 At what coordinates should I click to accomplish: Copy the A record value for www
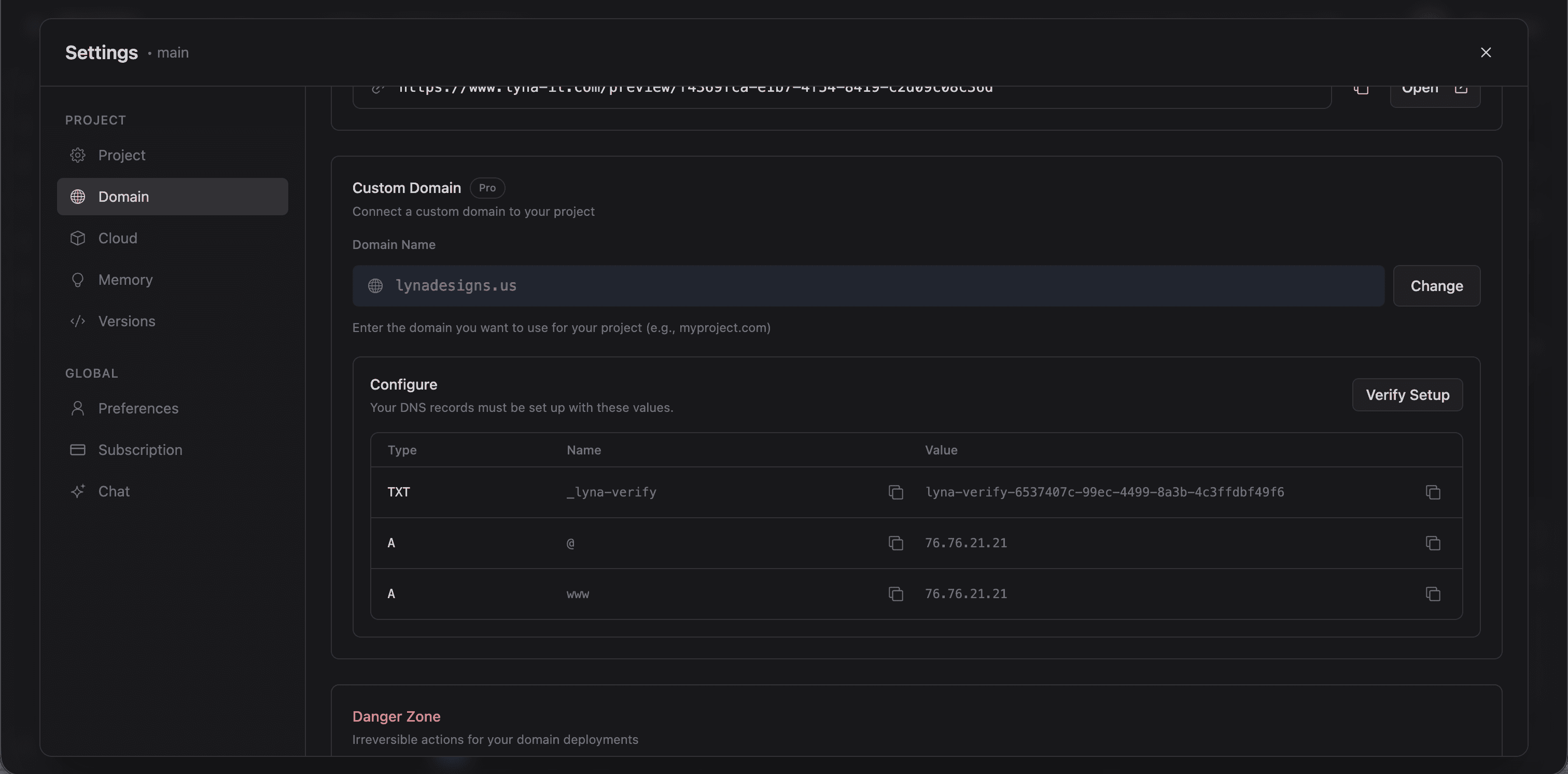[1433, 594]
